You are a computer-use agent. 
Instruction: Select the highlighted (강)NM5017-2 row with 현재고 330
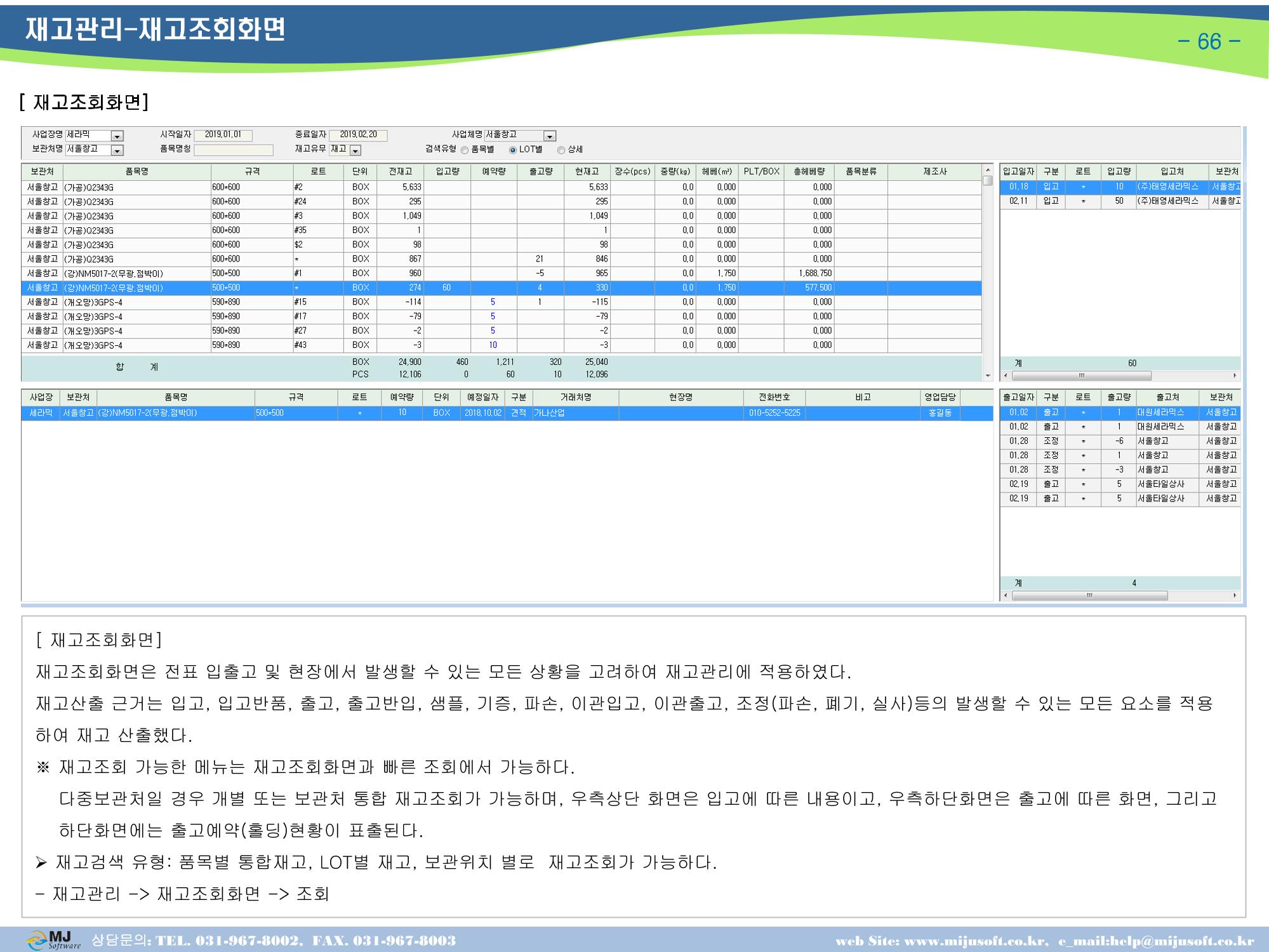pyautogui.click(x=502, y=288)
